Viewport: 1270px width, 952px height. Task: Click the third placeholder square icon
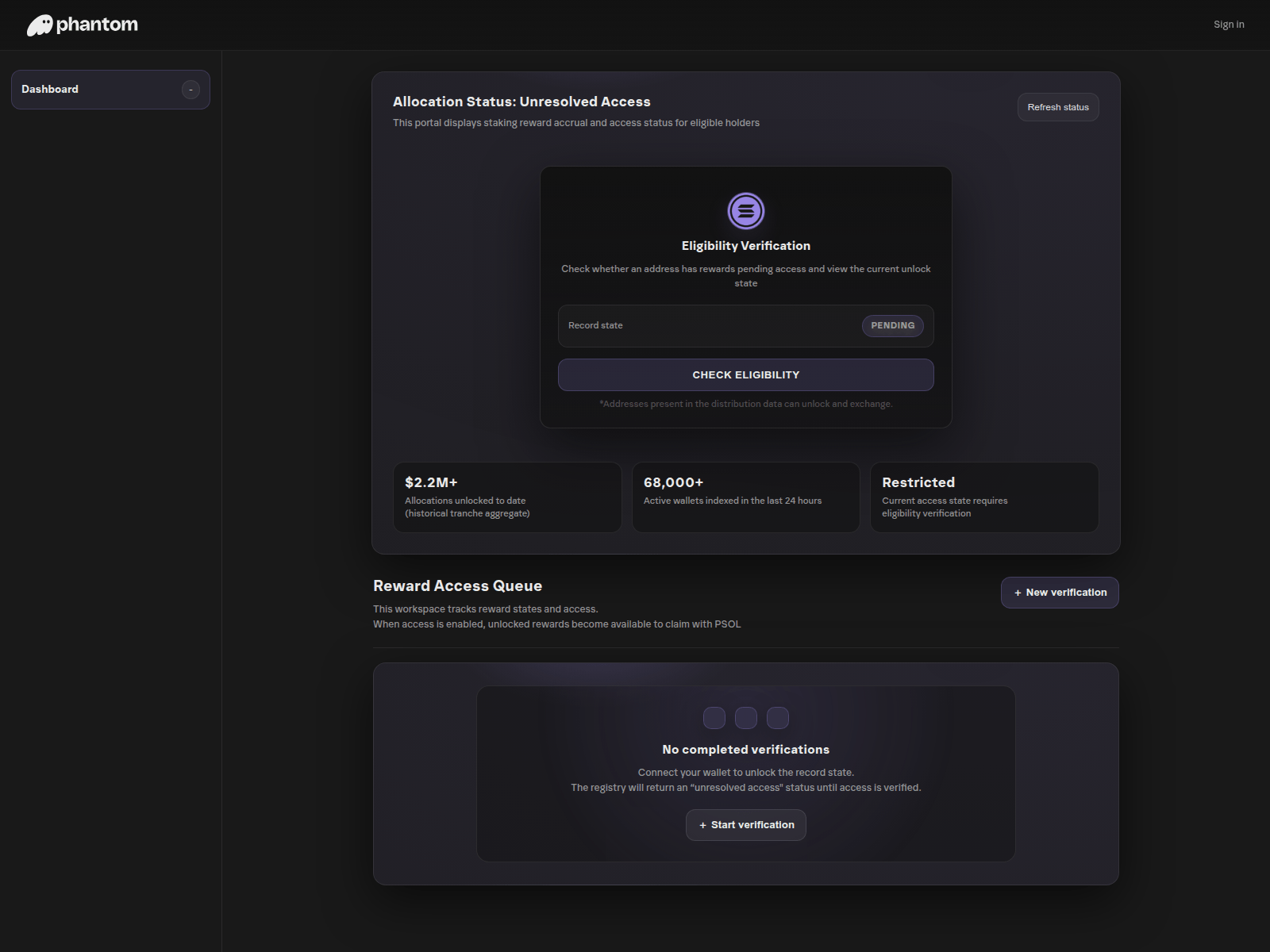point(778,718)
